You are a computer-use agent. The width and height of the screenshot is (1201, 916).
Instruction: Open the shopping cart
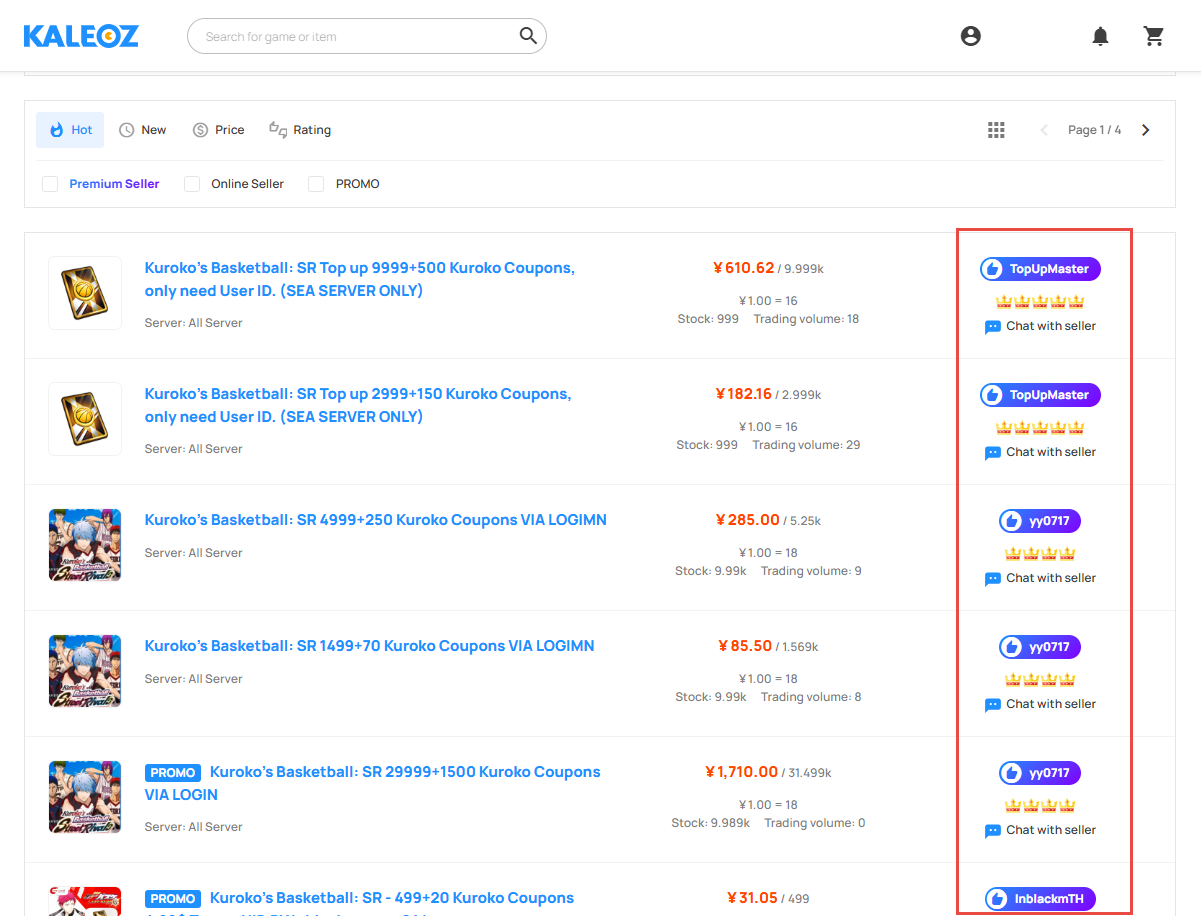point(1154,37)
